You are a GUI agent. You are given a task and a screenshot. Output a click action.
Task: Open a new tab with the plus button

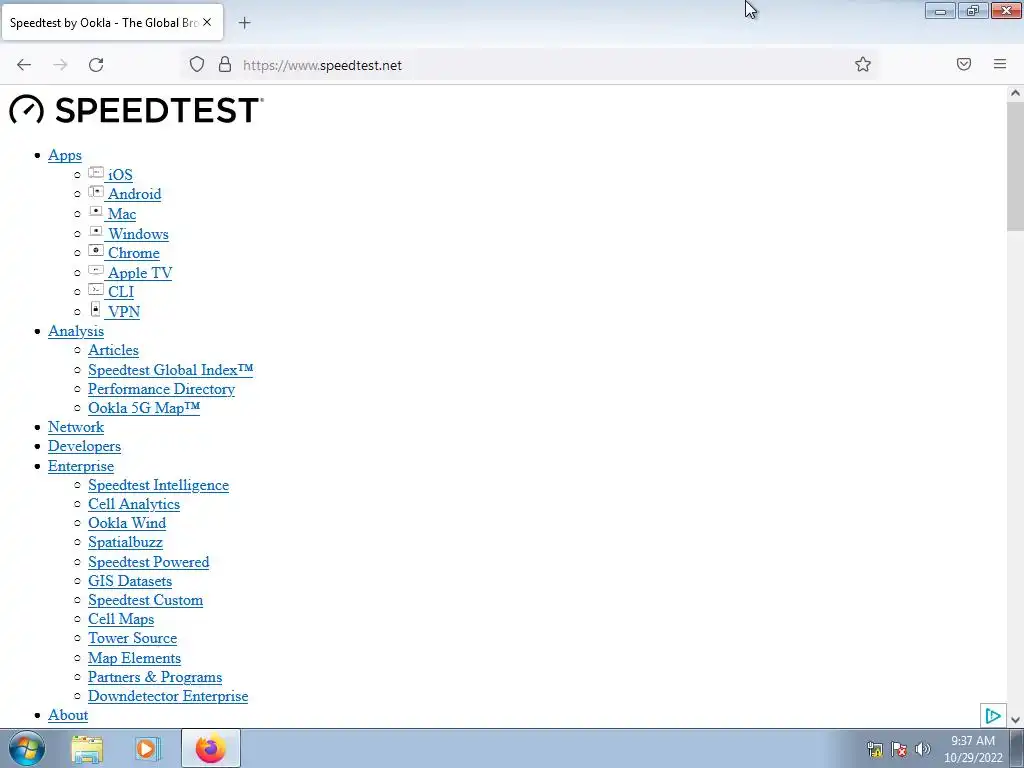[x=244, y=23]
